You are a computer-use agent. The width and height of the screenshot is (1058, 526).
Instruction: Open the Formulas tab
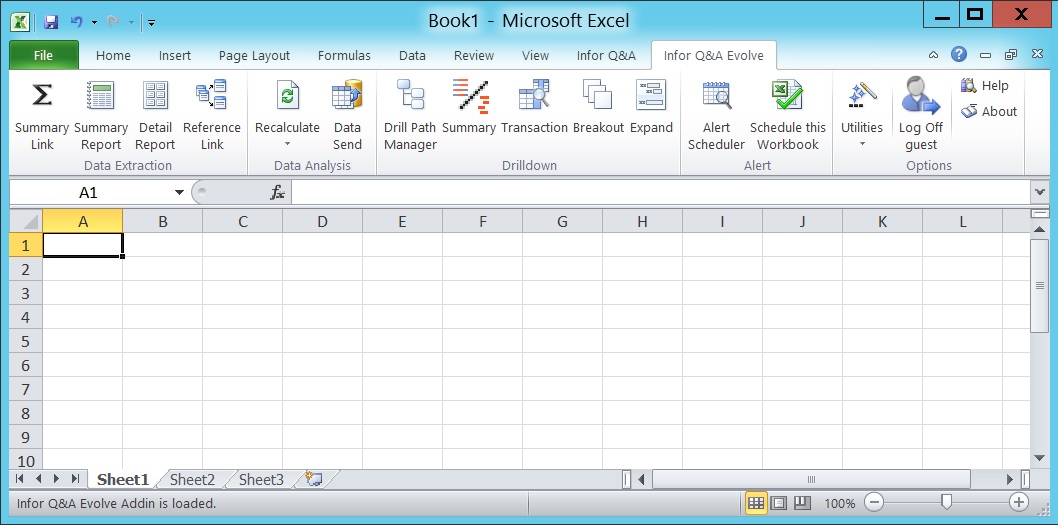[344, 56]
